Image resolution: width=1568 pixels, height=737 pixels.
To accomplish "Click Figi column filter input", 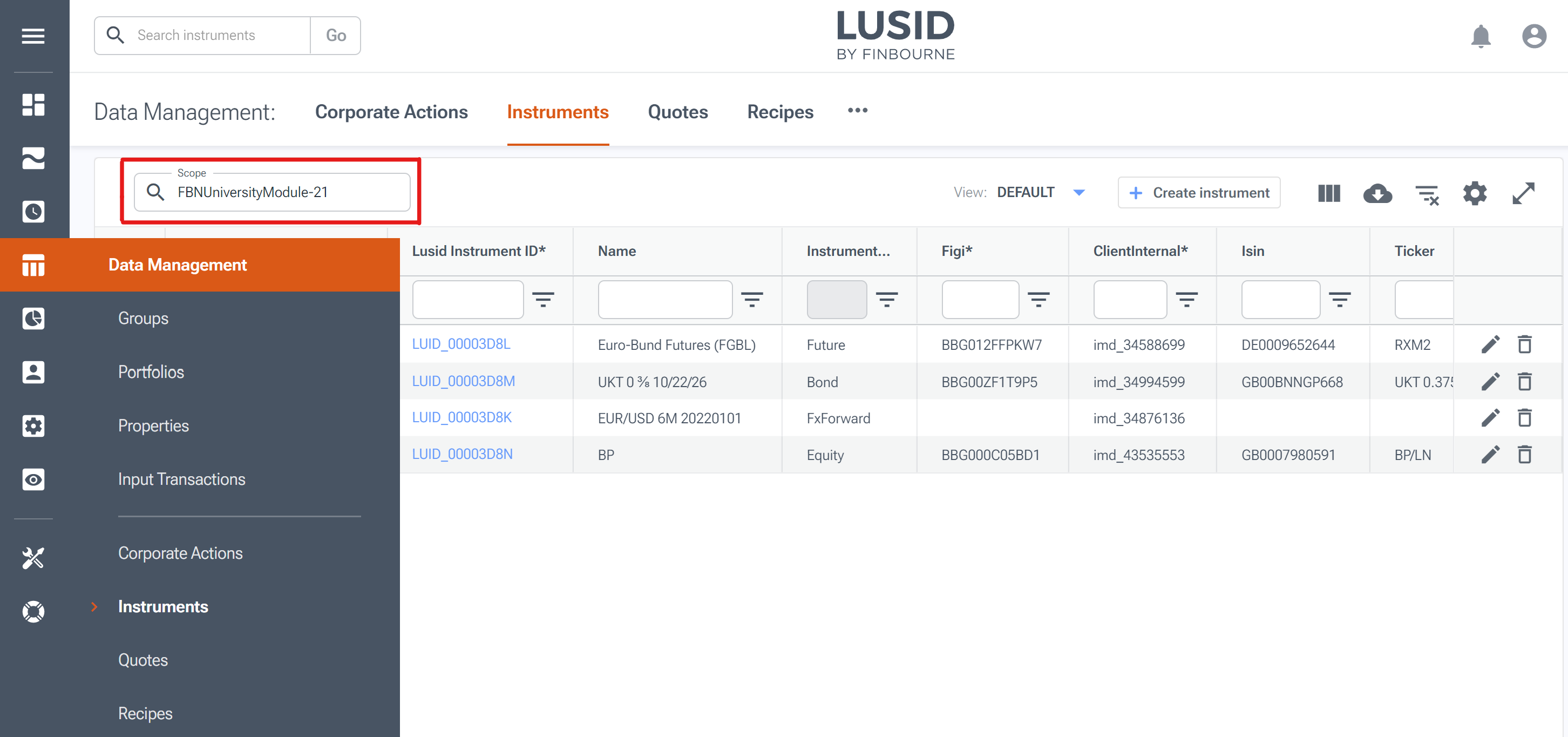I will tap(980, 299).
